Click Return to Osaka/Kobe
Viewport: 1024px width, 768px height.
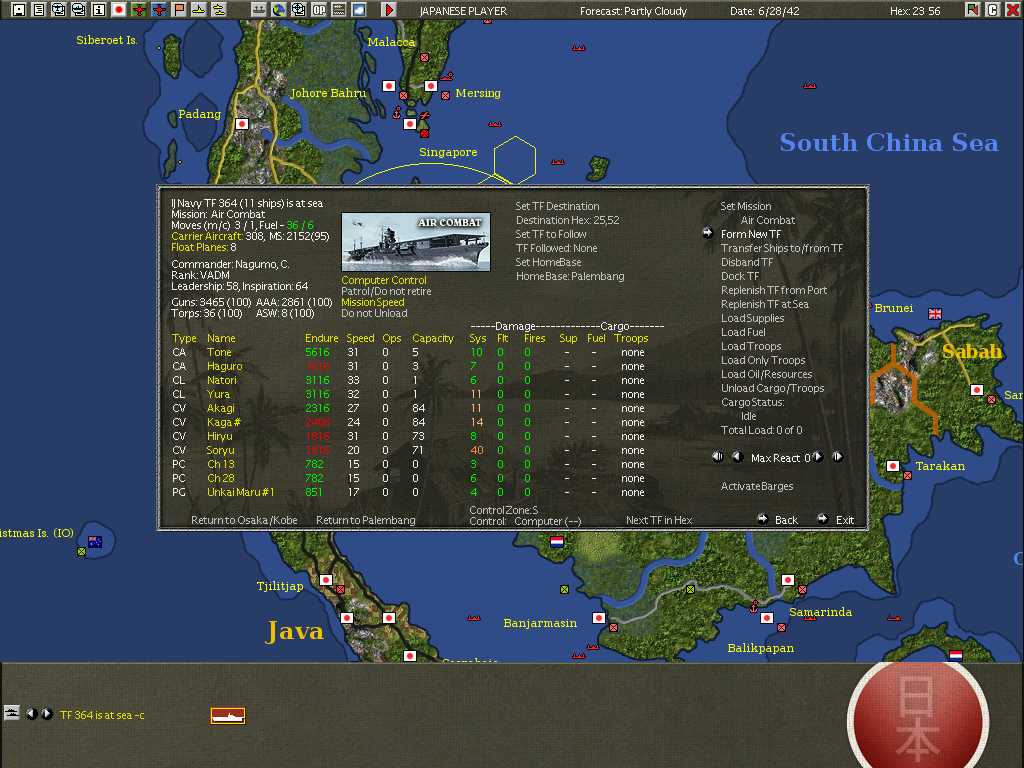[x=244, y=520]
